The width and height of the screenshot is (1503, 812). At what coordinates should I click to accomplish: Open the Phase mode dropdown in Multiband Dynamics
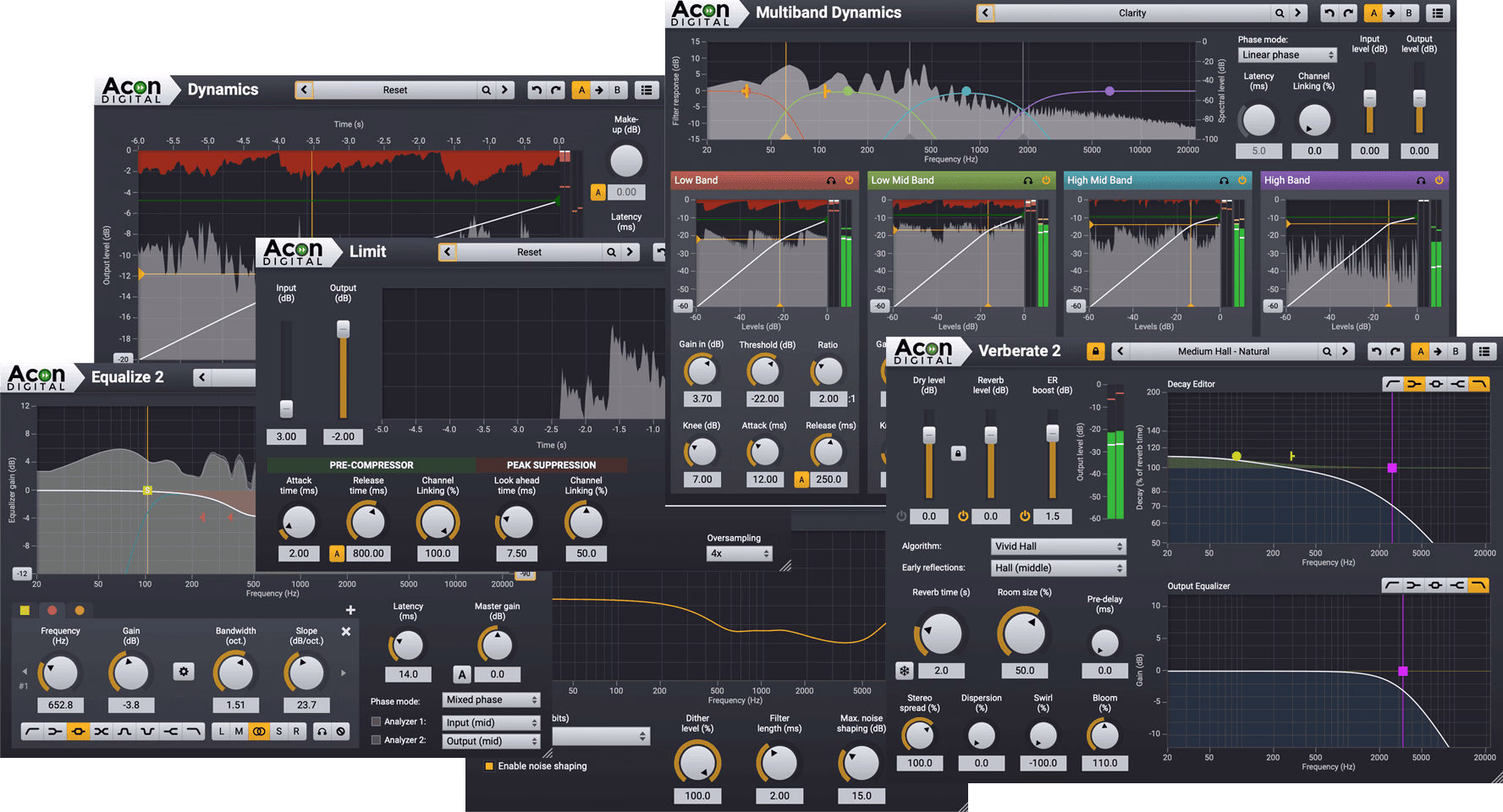point(1287,55)
